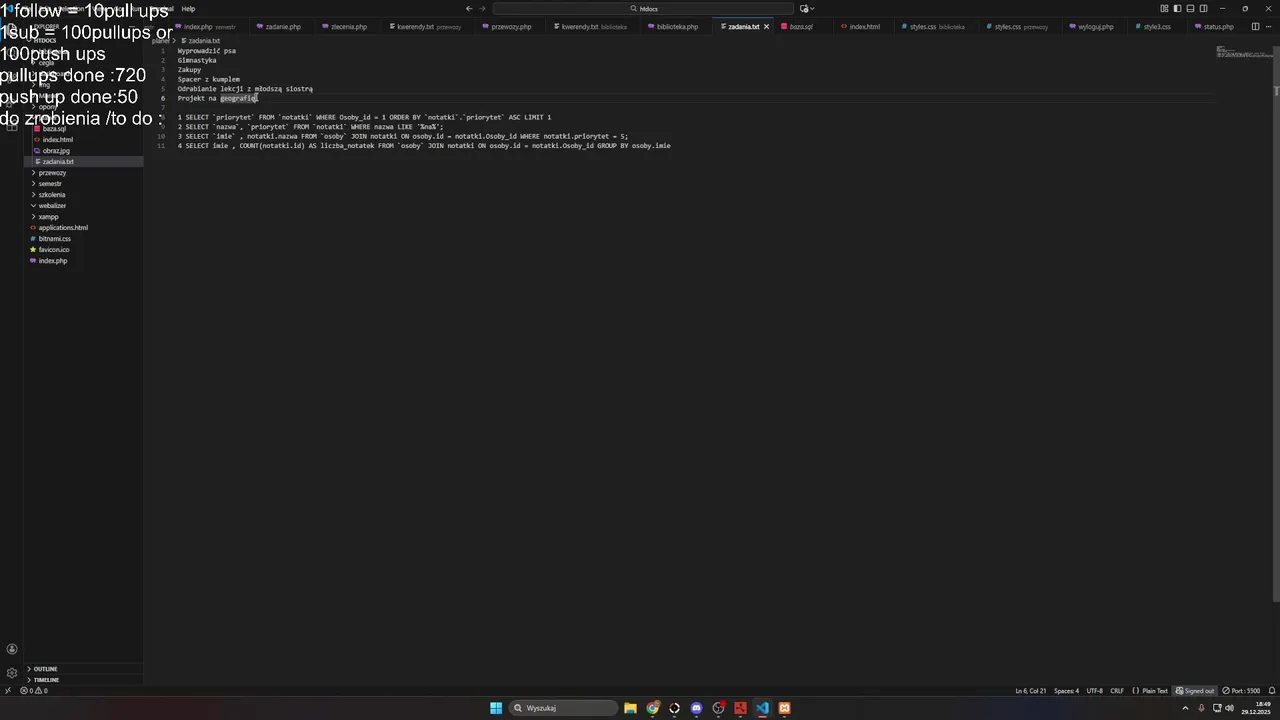Viewport: 1280px width, 720px height.
Task: Open the notifications bell in status bar
Action: (x=1272, y=691)
